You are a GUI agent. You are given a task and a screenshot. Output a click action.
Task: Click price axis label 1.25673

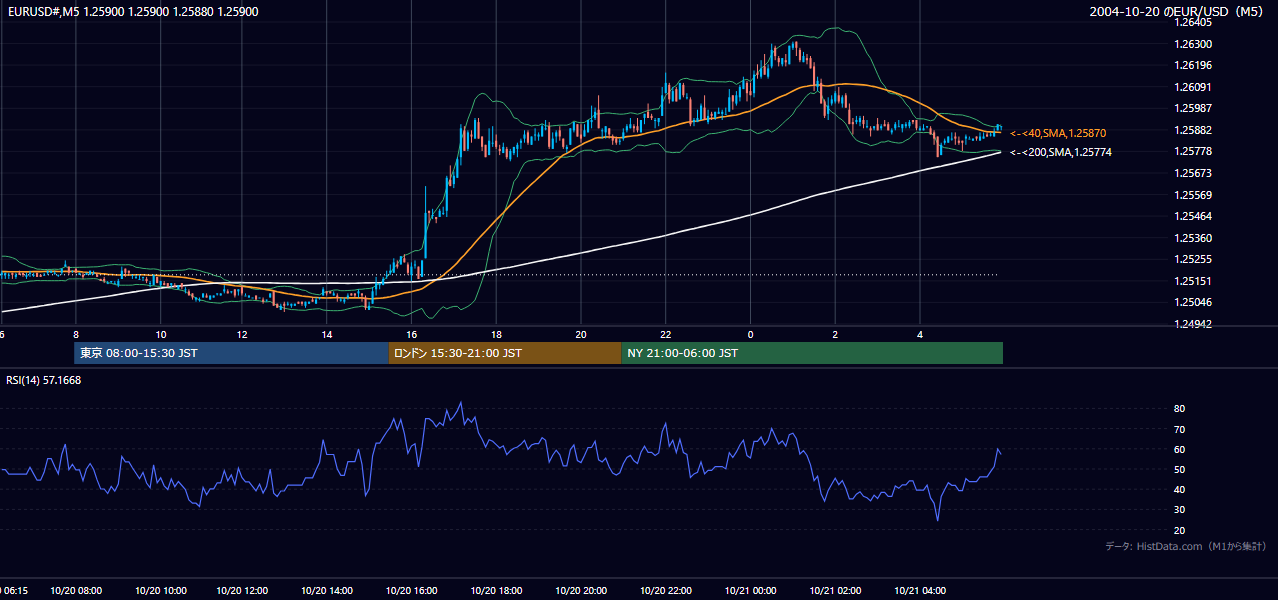click(1193, 173)
